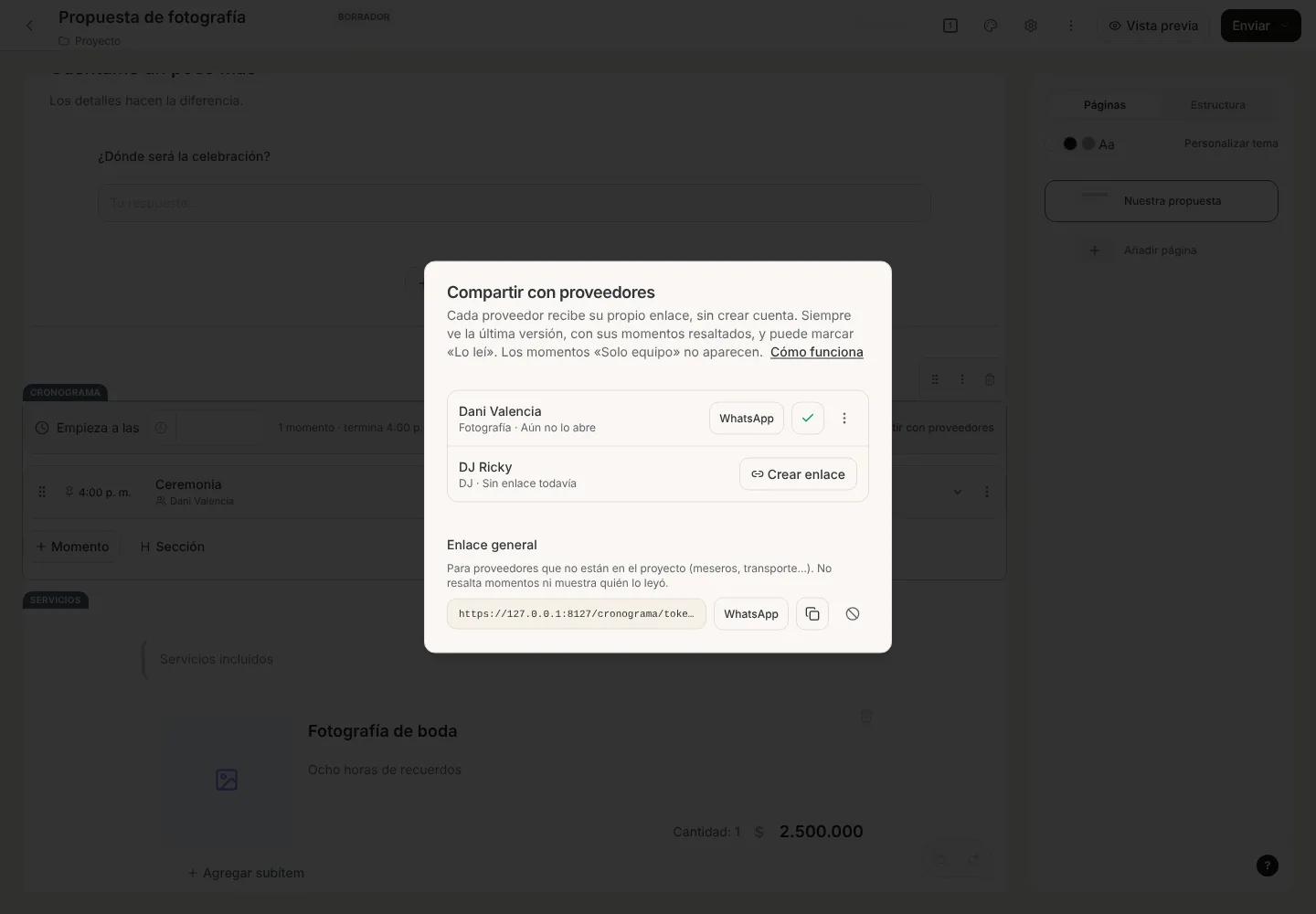
Task: Share the general link via WhatsApp
Action: (751, 614)
